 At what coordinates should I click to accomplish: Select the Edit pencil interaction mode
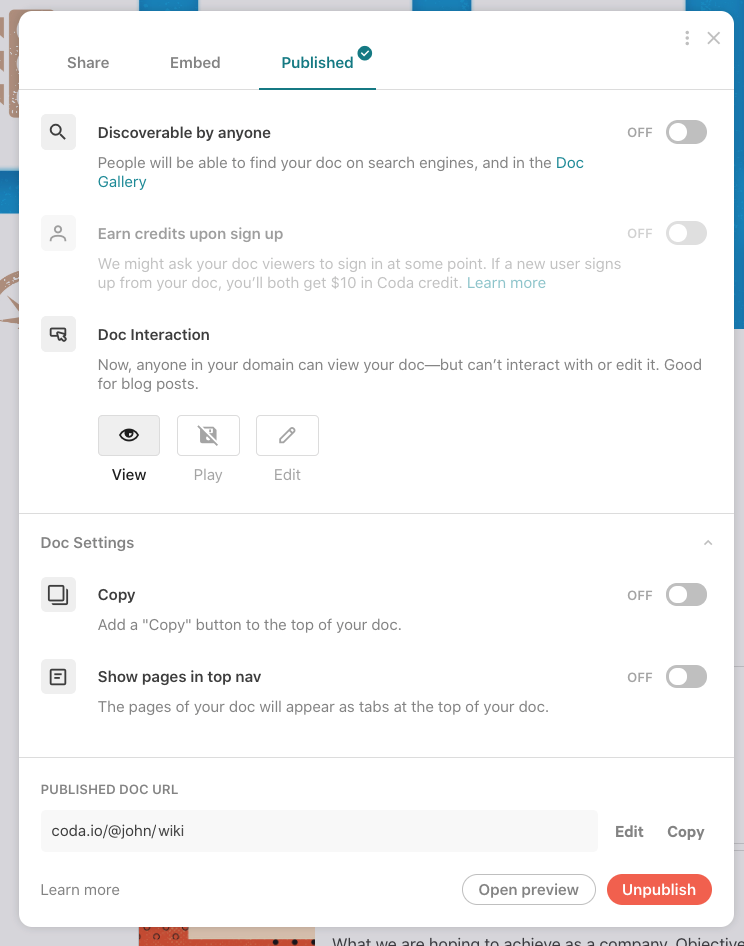tap(287, 435)
